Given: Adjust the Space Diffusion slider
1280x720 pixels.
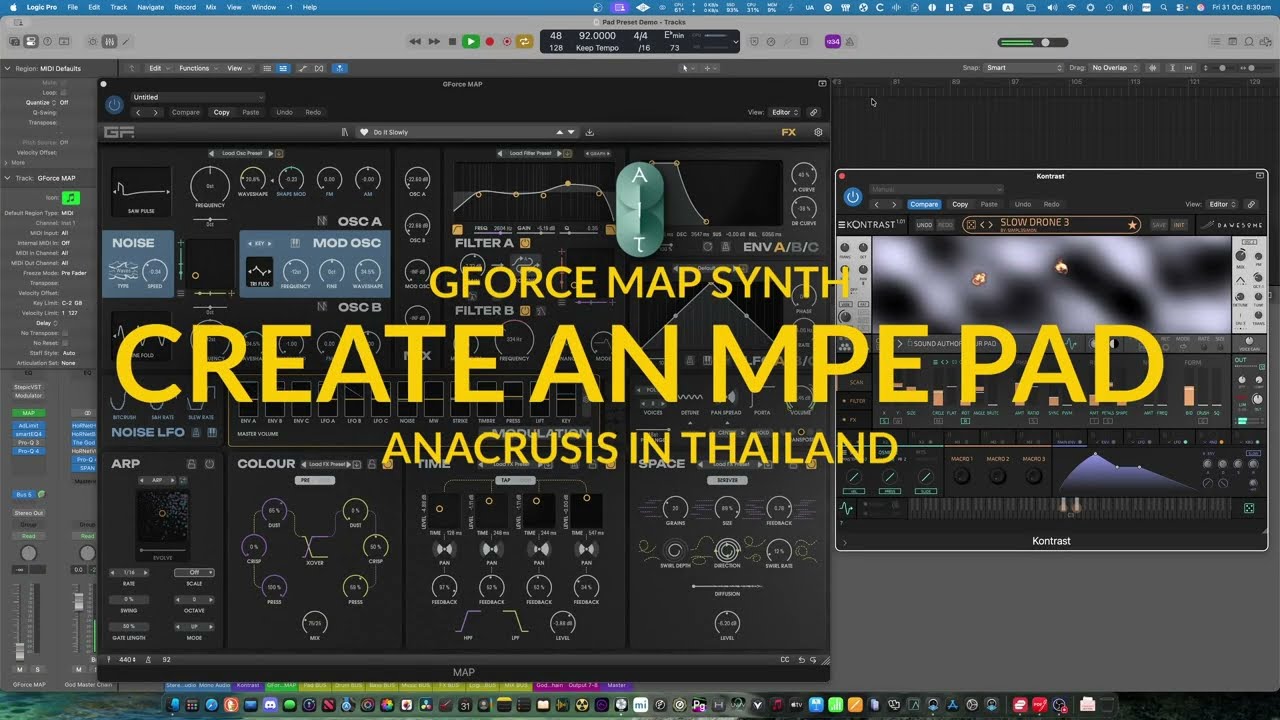Looking at the screenshot, I should tap(727, 586).
